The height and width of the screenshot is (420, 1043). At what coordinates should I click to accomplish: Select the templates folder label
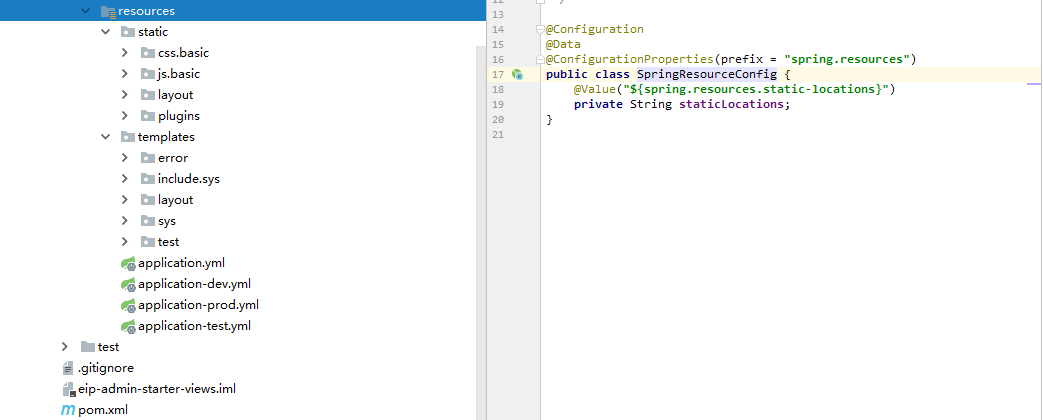coord(166,136)
